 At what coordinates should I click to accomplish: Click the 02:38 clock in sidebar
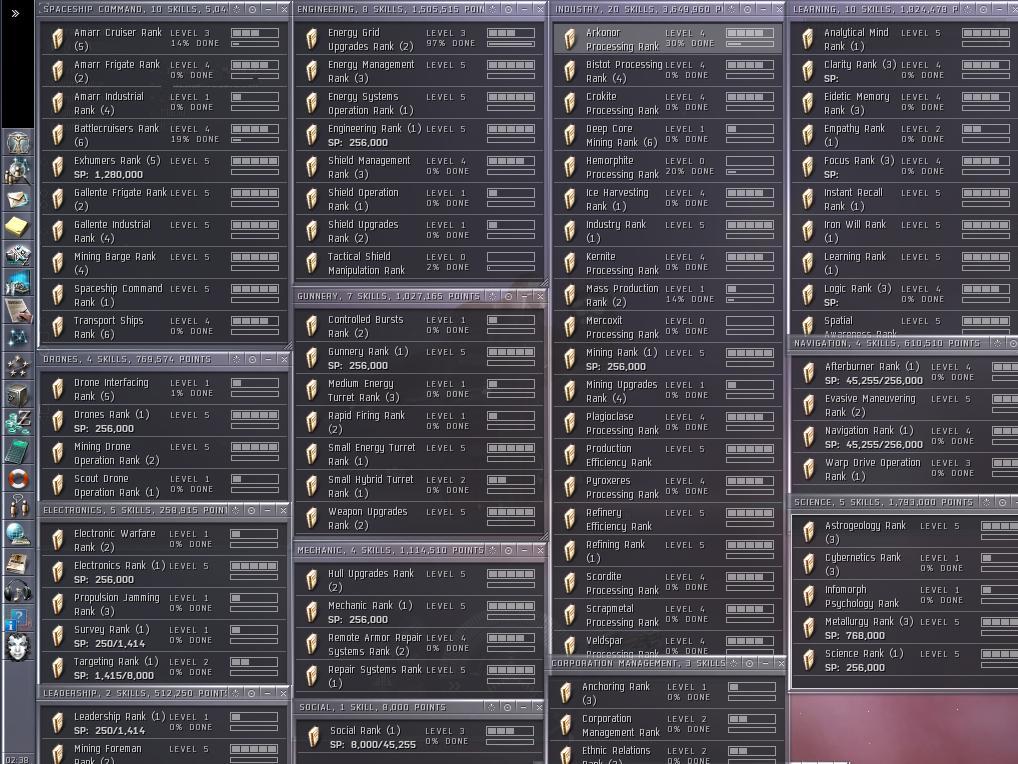[x=17, y=759]
